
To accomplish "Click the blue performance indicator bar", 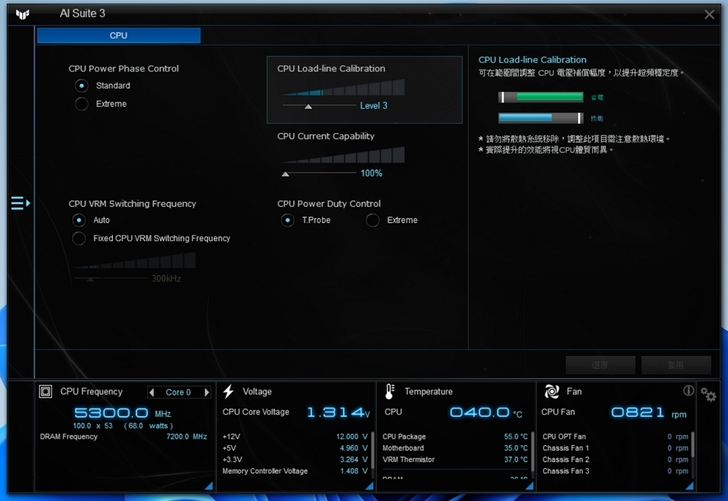I will coord(541,118).
